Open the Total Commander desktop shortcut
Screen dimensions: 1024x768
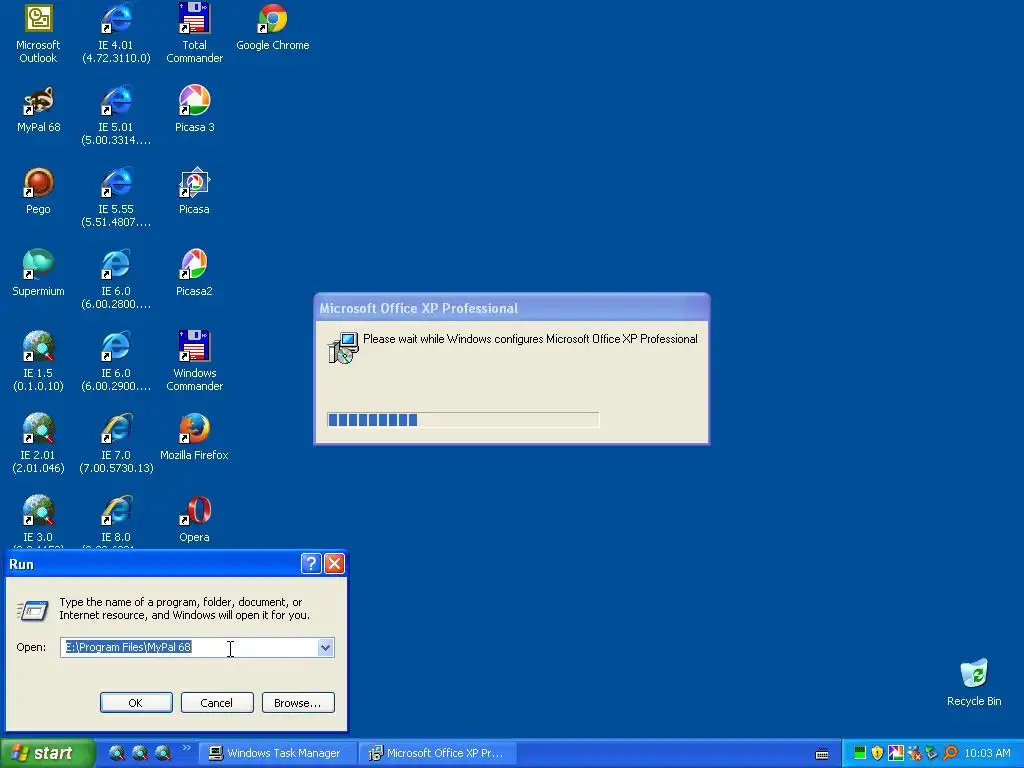pos(195,33)
